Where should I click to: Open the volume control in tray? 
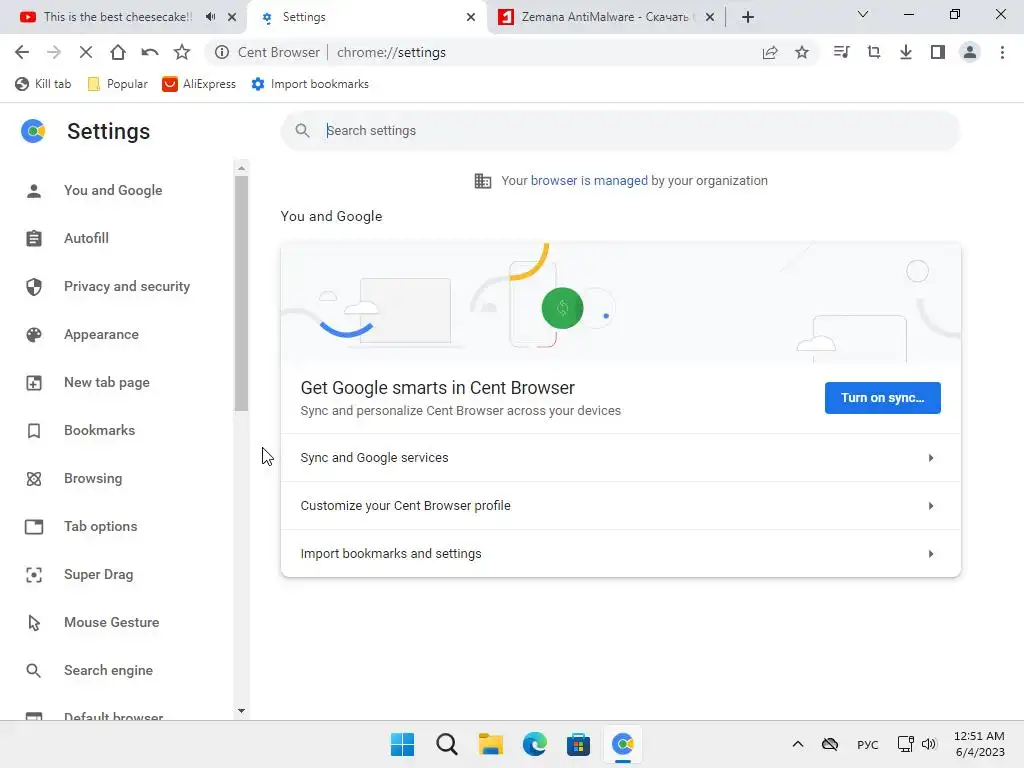pyautogui.click(x=929, y=744)
